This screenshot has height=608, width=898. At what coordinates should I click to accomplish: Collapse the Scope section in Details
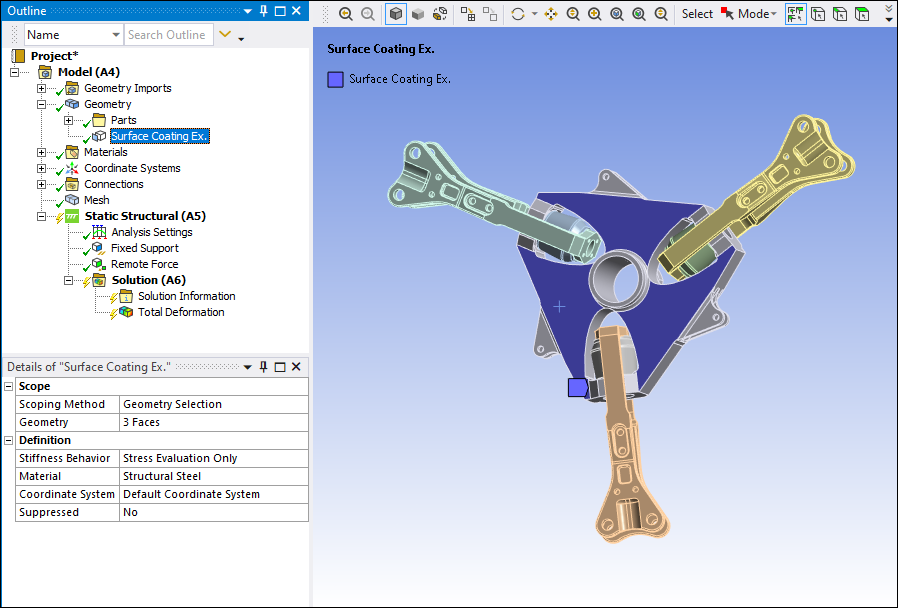pyautogui.click(x=9, y=386)
